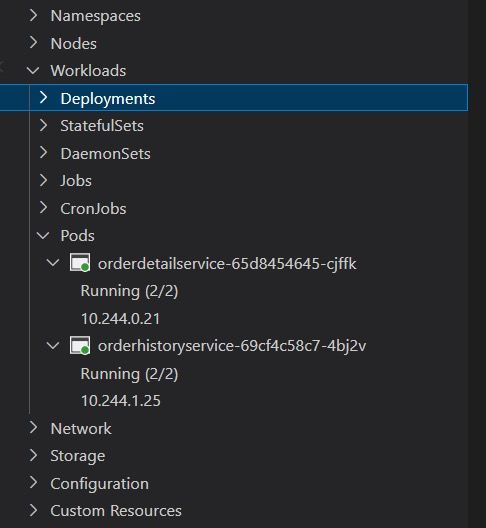This screenshot has height=528, width=486.
Task: Collapse the orderhistoryservice pod details
Action: click(x=53, y=345)
